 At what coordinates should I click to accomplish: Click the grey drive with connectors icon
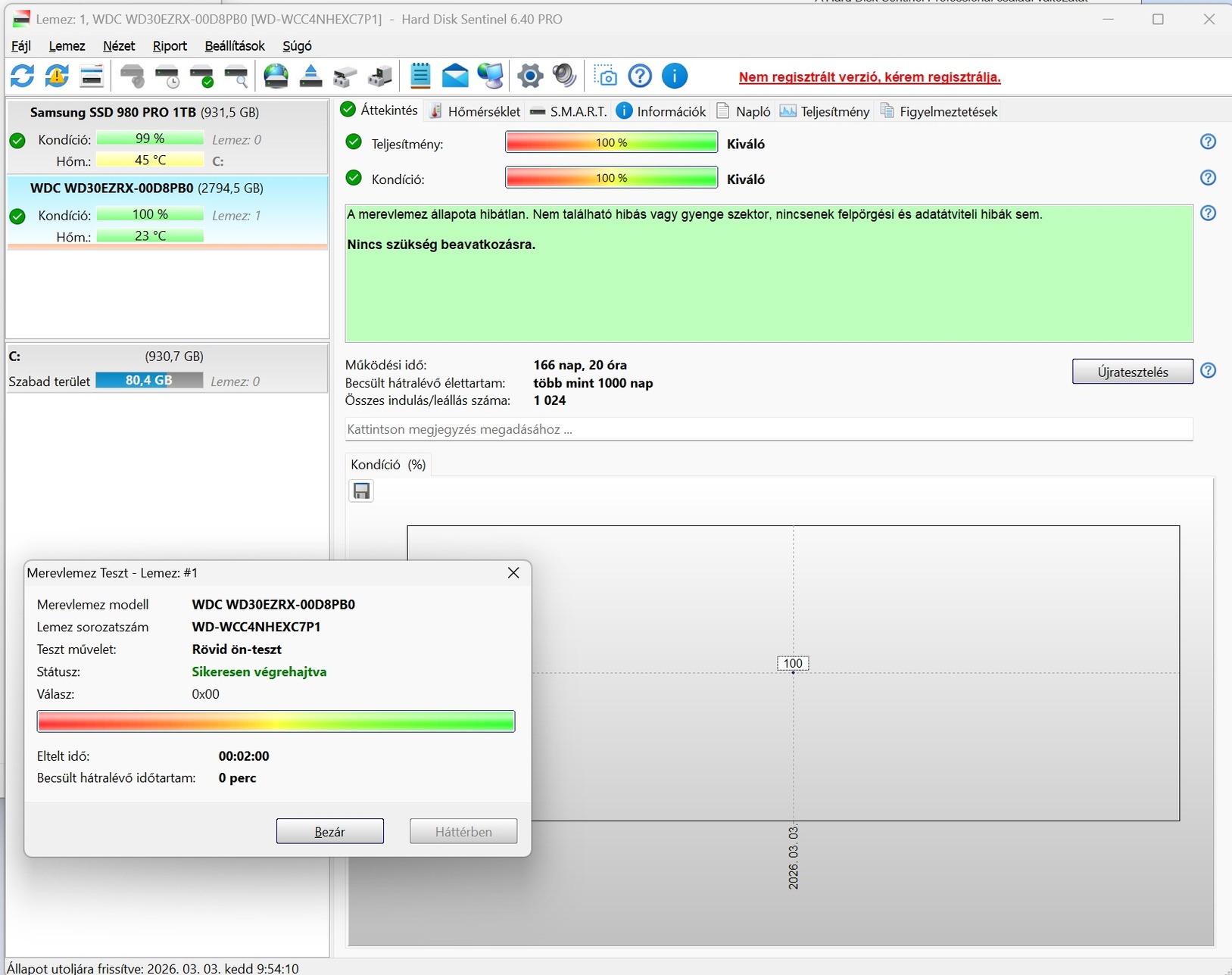tap(345, 76)
